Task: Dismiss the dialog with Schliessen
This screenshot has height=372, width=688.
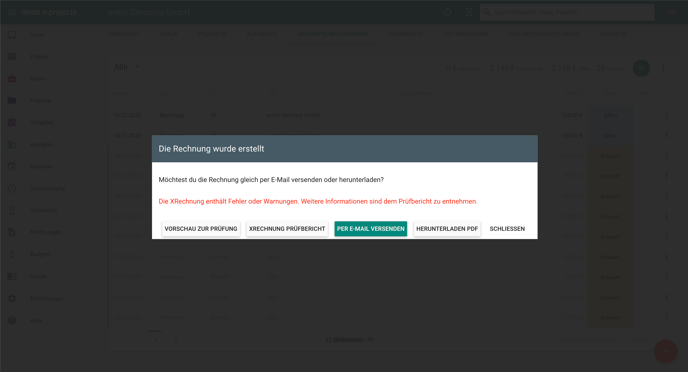Action: (x=507, y=229)
